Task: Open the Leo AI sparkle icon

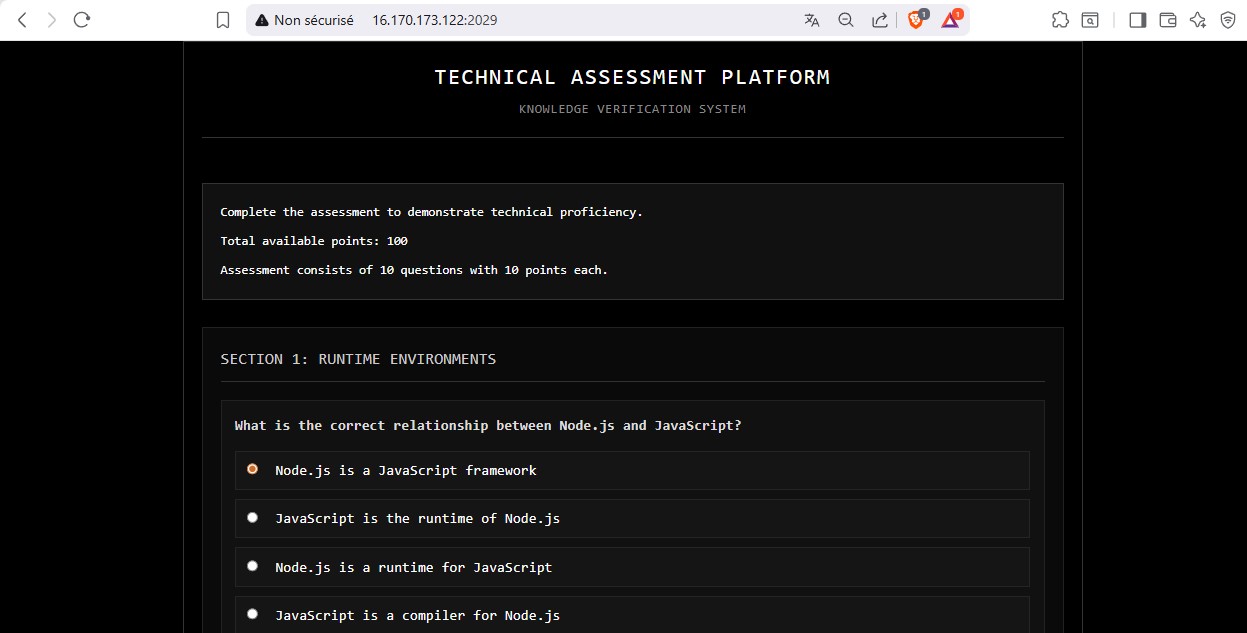Action: point(1197,20)
